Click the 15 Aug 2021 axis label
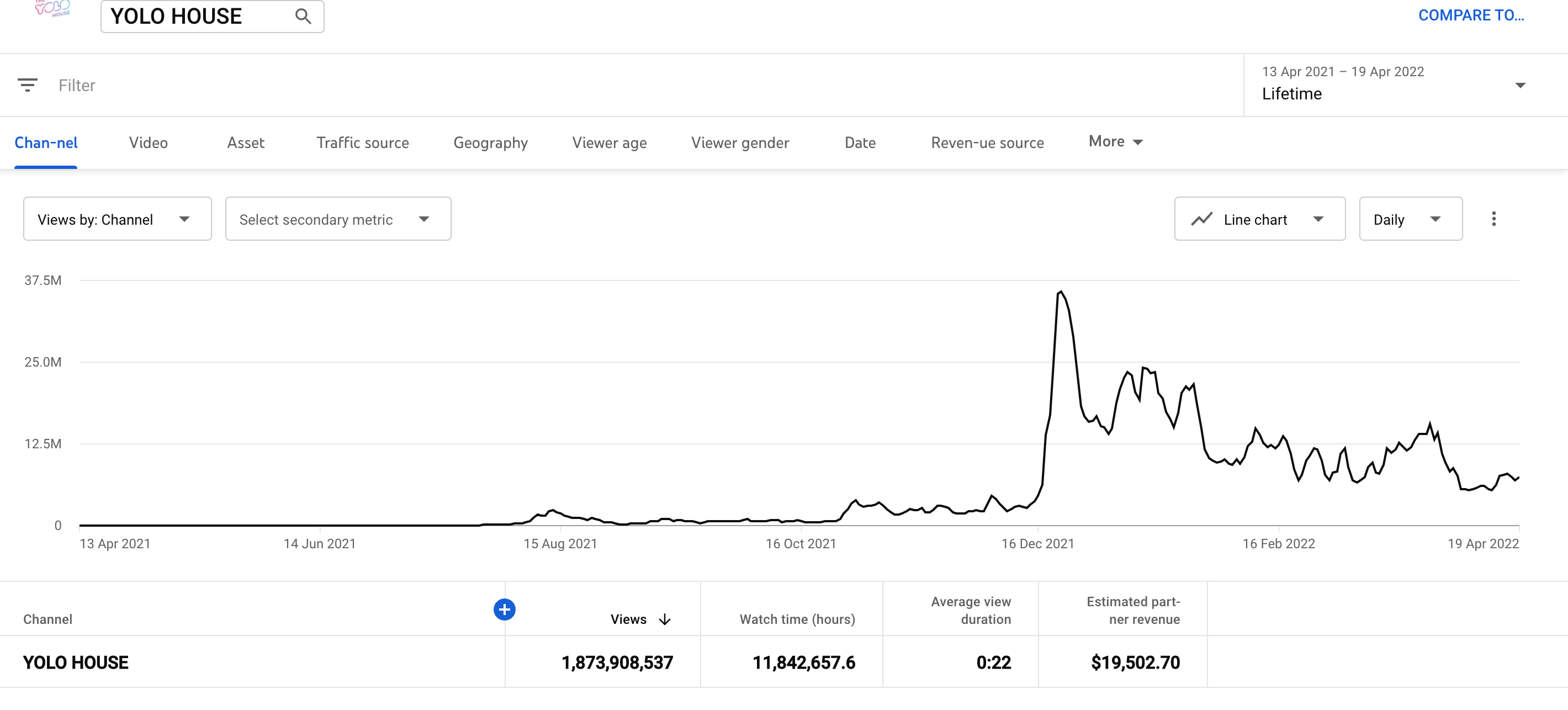 coord(560,543)
